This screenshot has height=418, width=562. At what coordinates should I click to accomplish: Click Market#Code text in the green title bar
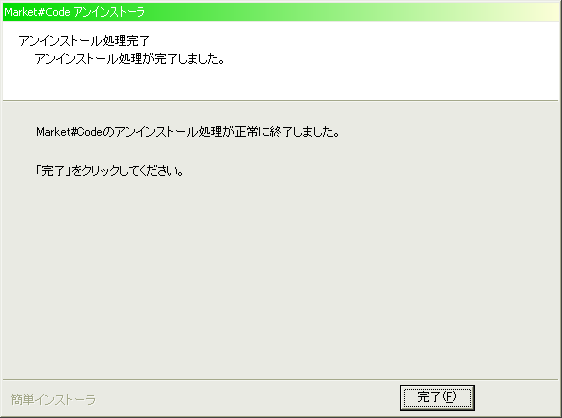[37, 12]
